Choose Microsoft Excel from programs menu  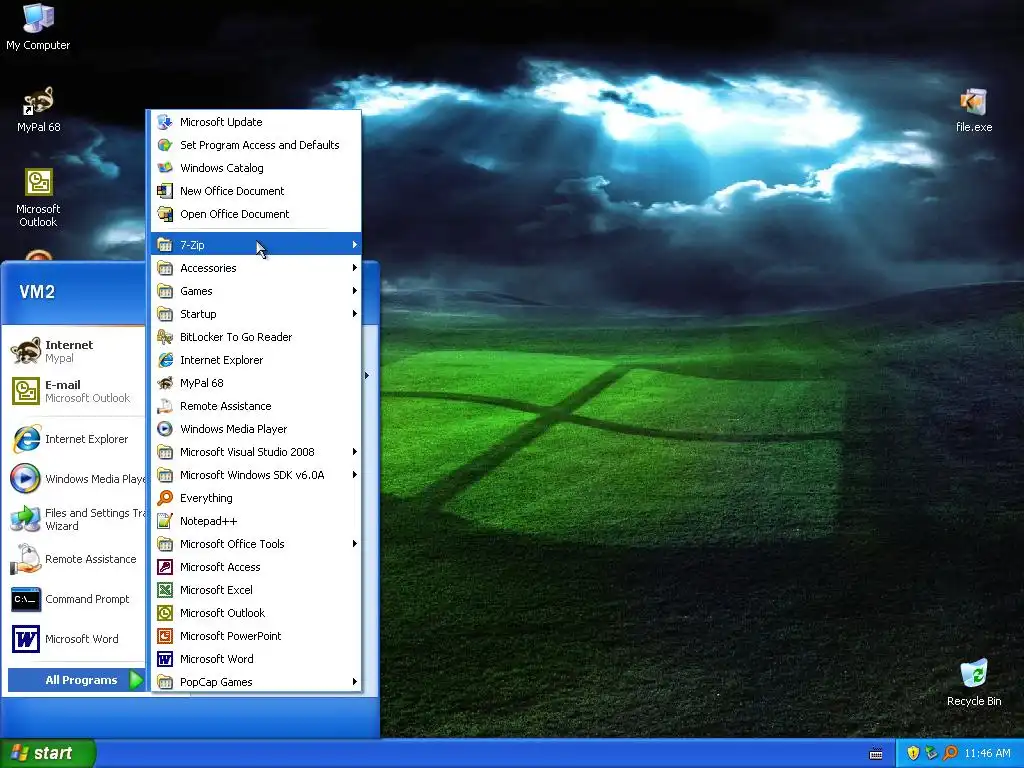[255, 590]
